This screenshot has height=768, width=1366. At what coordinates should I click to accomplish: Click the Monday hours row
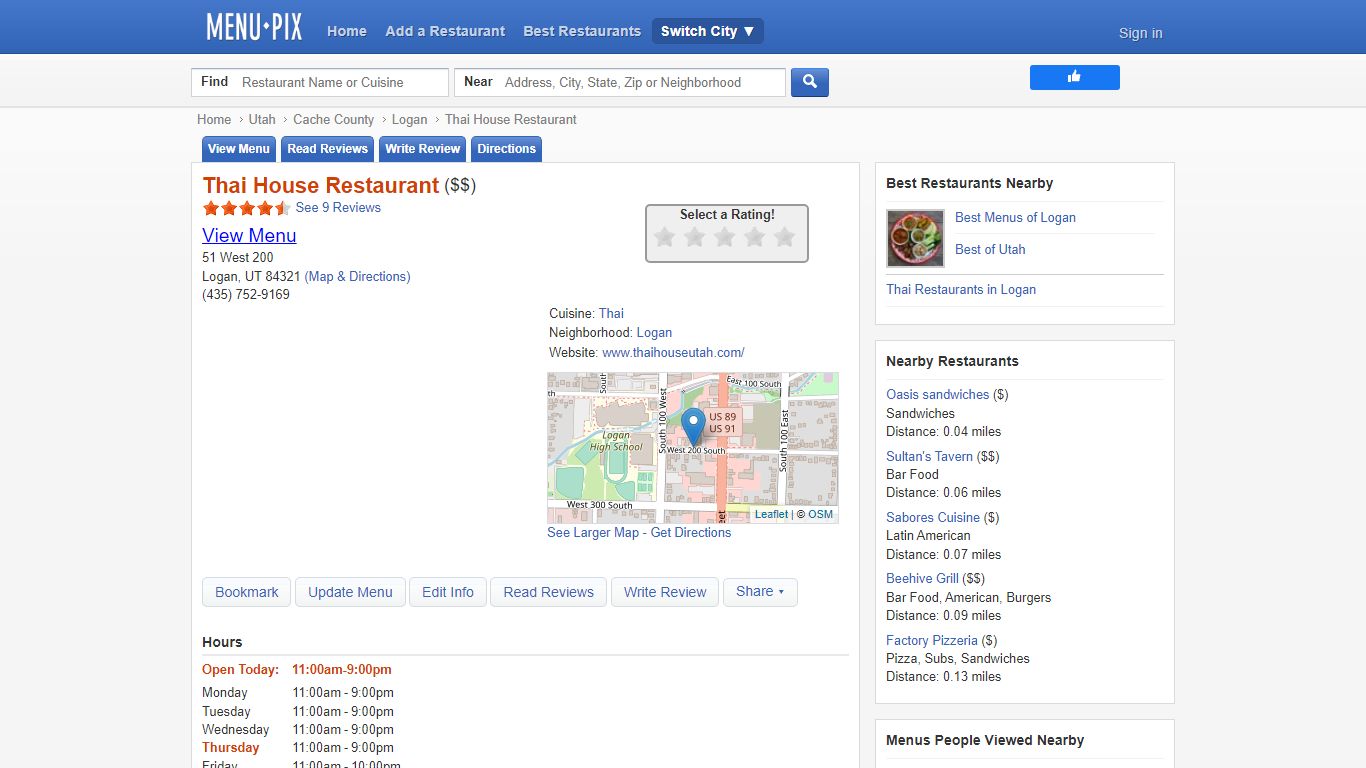[298, 693]
